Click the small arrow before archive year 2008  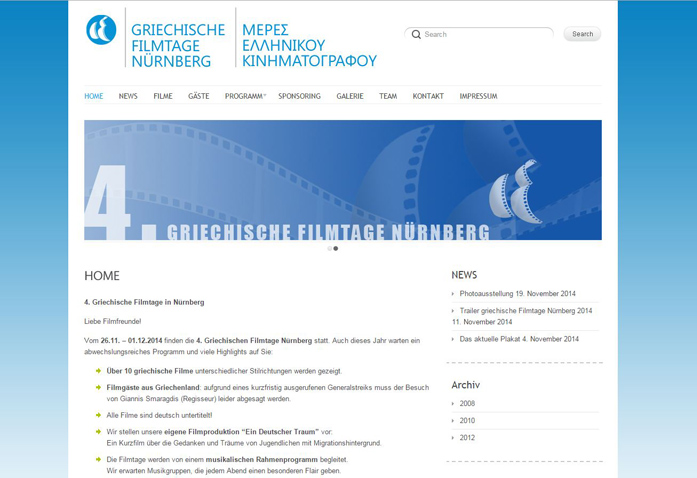(453, 403)
